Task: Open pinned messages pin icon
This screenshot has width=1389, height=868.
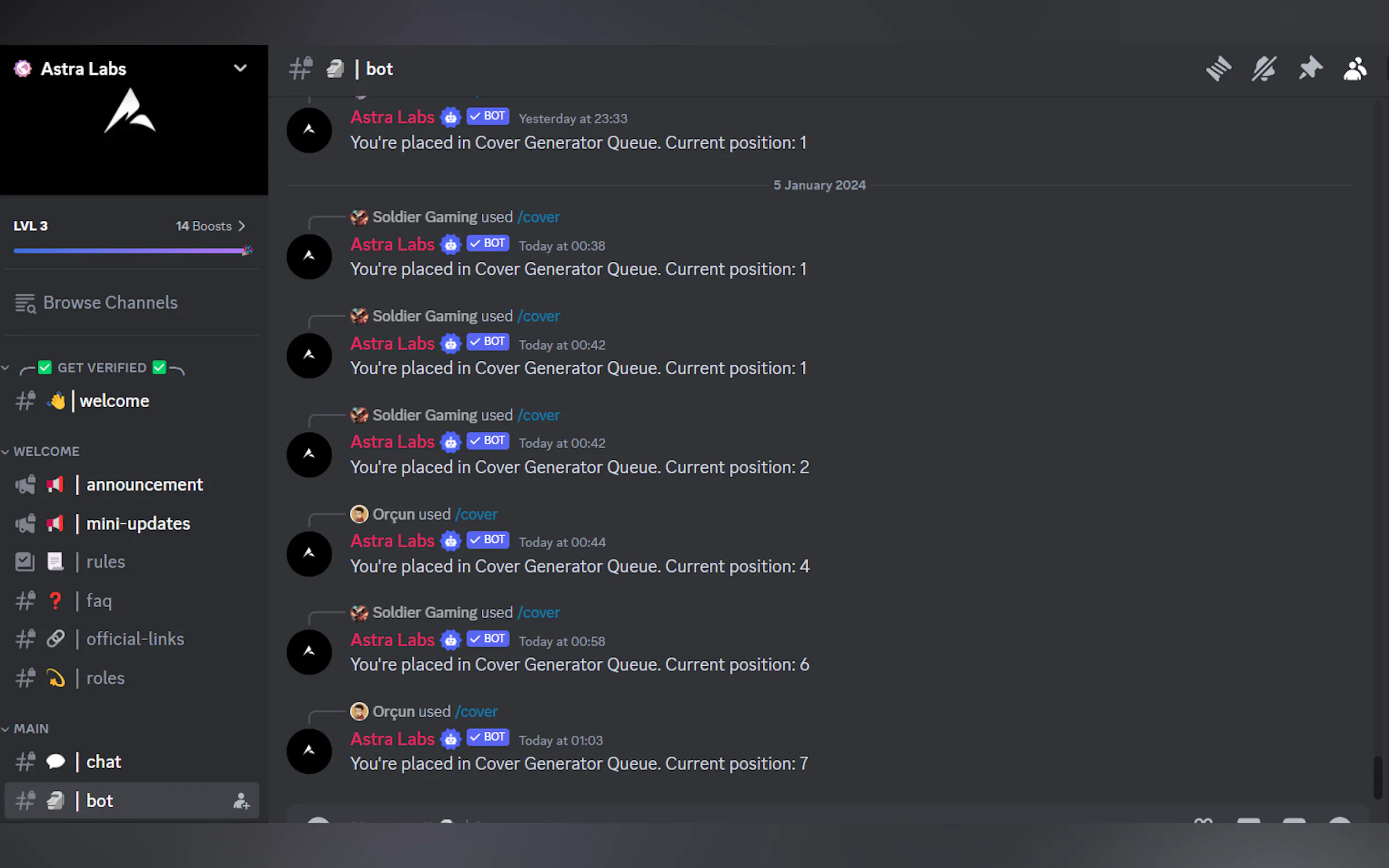Action: 1310,69
